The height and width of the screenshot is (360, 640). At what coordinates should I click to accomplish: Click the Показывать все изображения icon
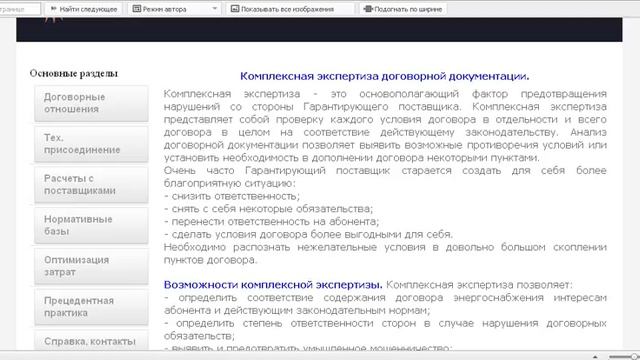point(235,9)
